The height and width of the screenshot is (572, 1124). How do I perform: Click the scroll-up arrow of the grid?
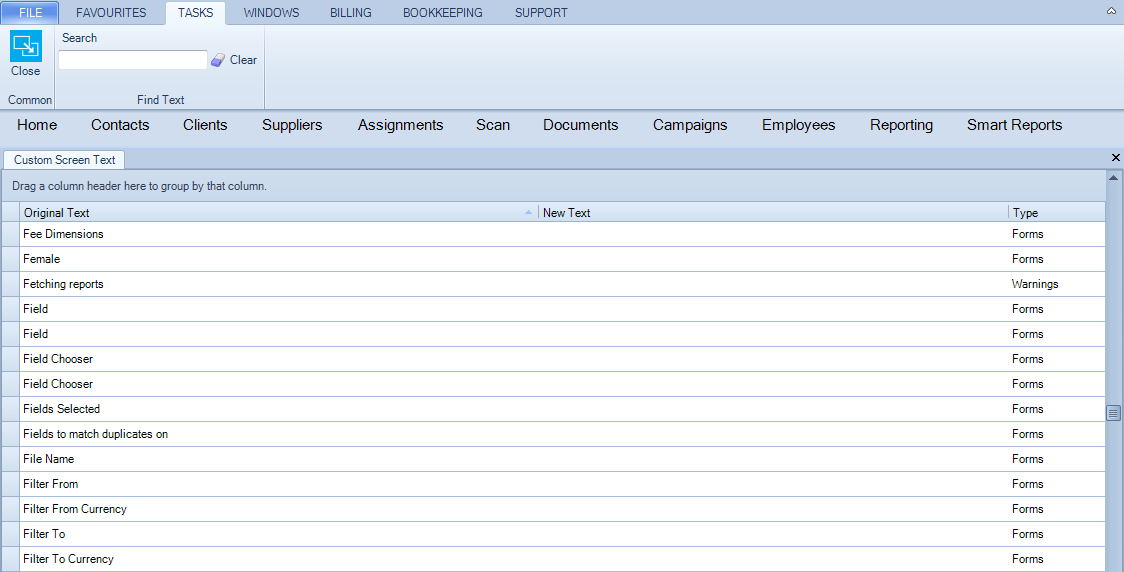click(x=1113, y=177)
